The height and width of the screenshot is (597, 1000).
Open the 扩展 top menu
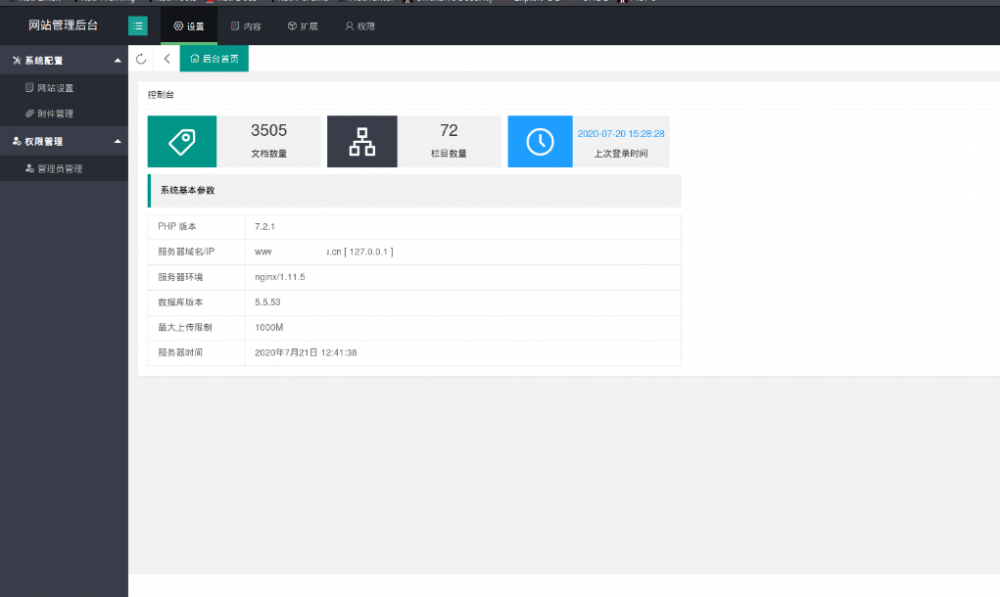coord(303,26)
